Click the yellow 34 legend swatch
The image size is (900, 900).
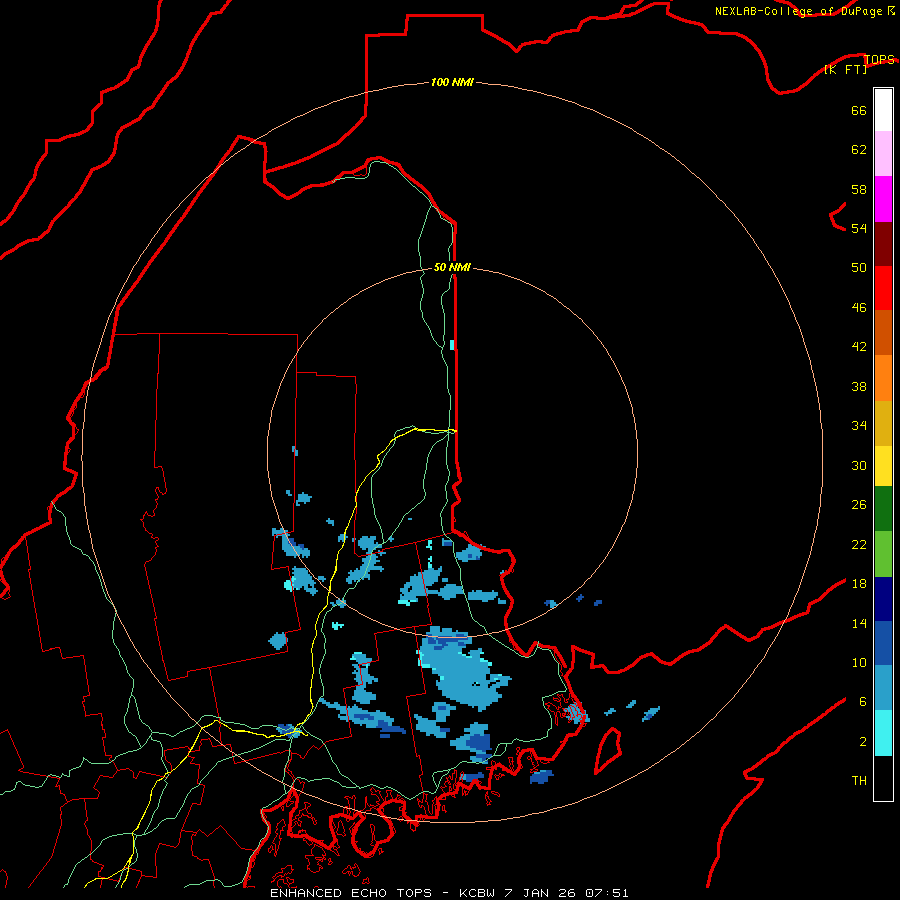click(883, 466)
